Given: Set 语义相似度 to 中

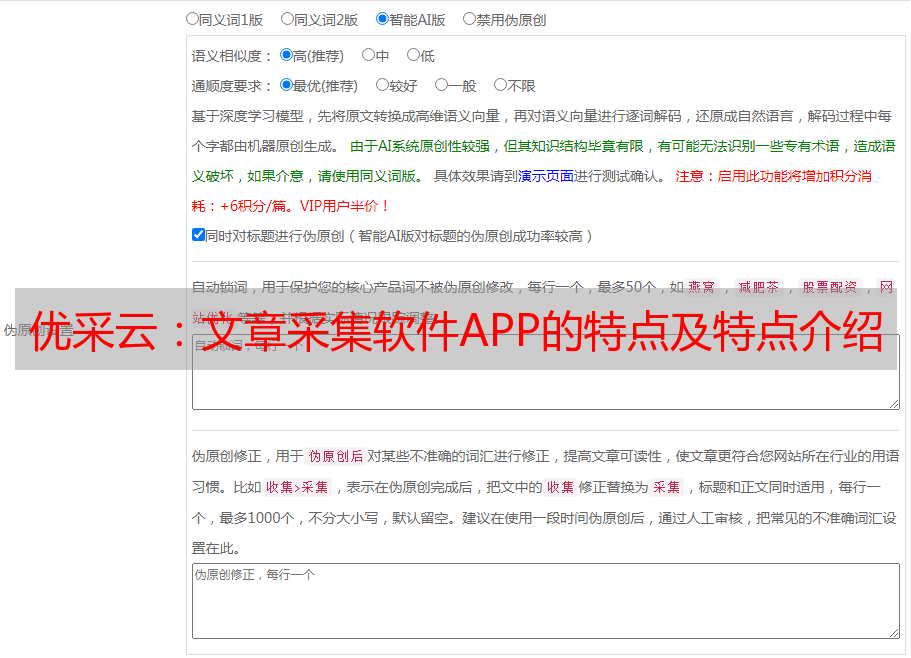Looking at the screenshot, I should [x=368, y=55].
